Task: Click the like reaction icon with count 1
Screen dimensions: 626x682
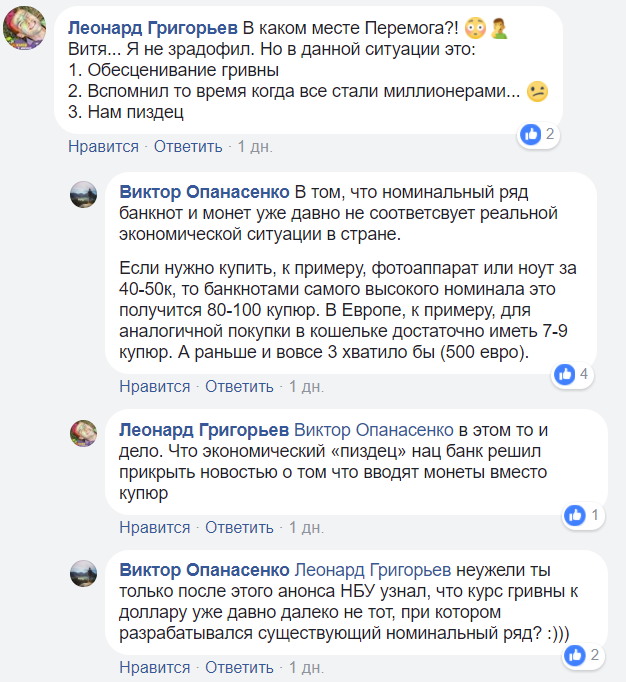Action: (575, 515)
